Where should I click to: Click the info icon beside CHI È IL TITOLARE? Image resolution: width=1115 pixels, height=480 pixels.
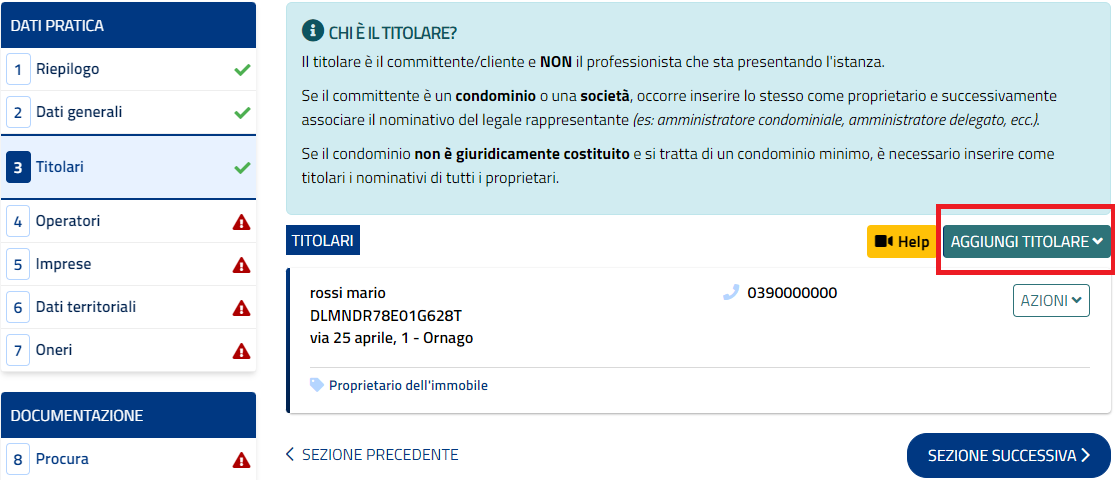313,33
